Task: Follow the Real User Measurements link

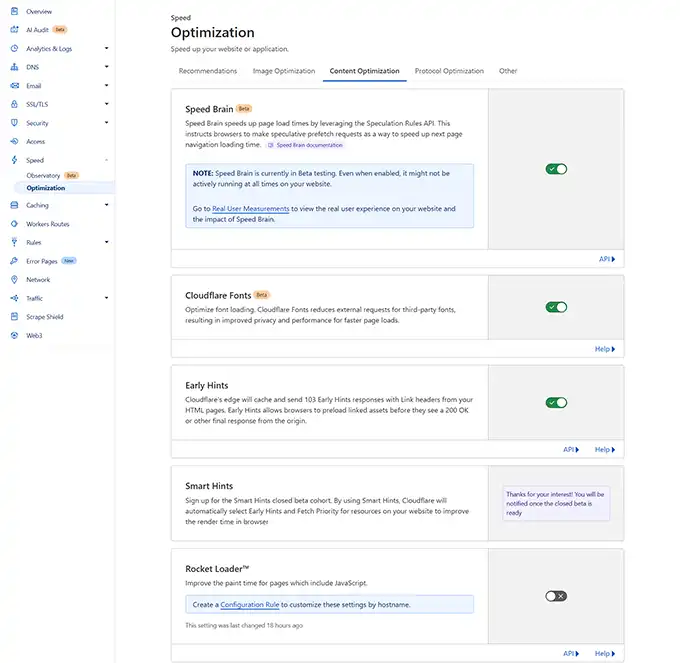Action: (x=251, y=209)
